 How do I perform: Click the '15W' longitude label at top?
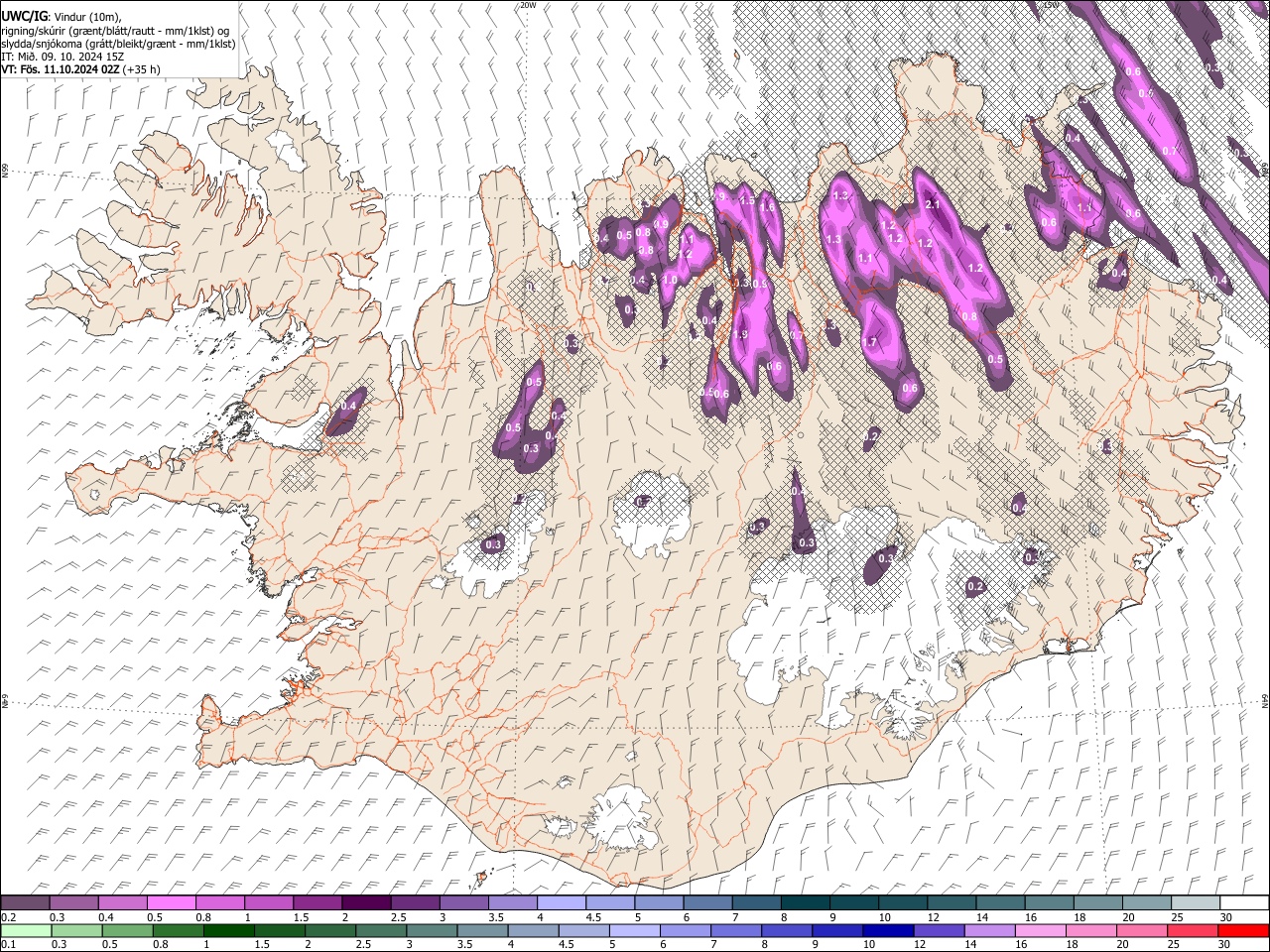tap(1053, 5)
